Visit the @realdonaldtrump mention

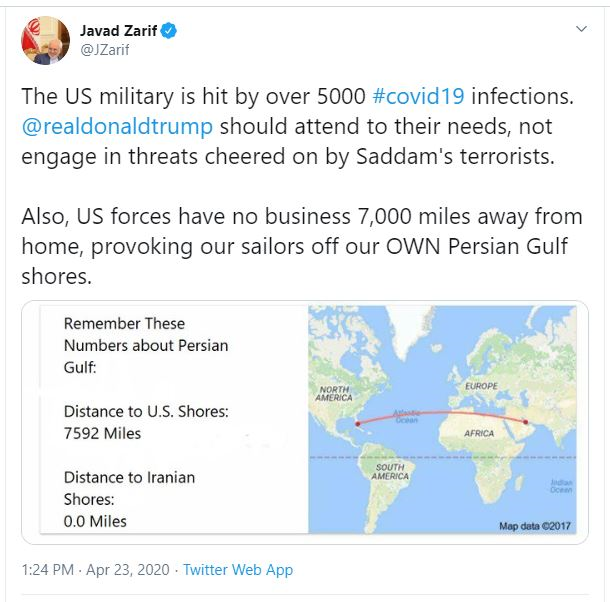pos(120,127)
